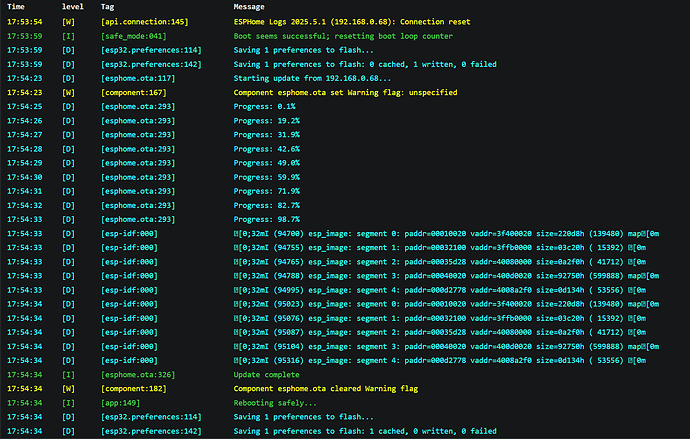Select the "Progress: 42.6%" line
Image resolution: width=690 pixels, height=439 pixels.
point(267,149)
